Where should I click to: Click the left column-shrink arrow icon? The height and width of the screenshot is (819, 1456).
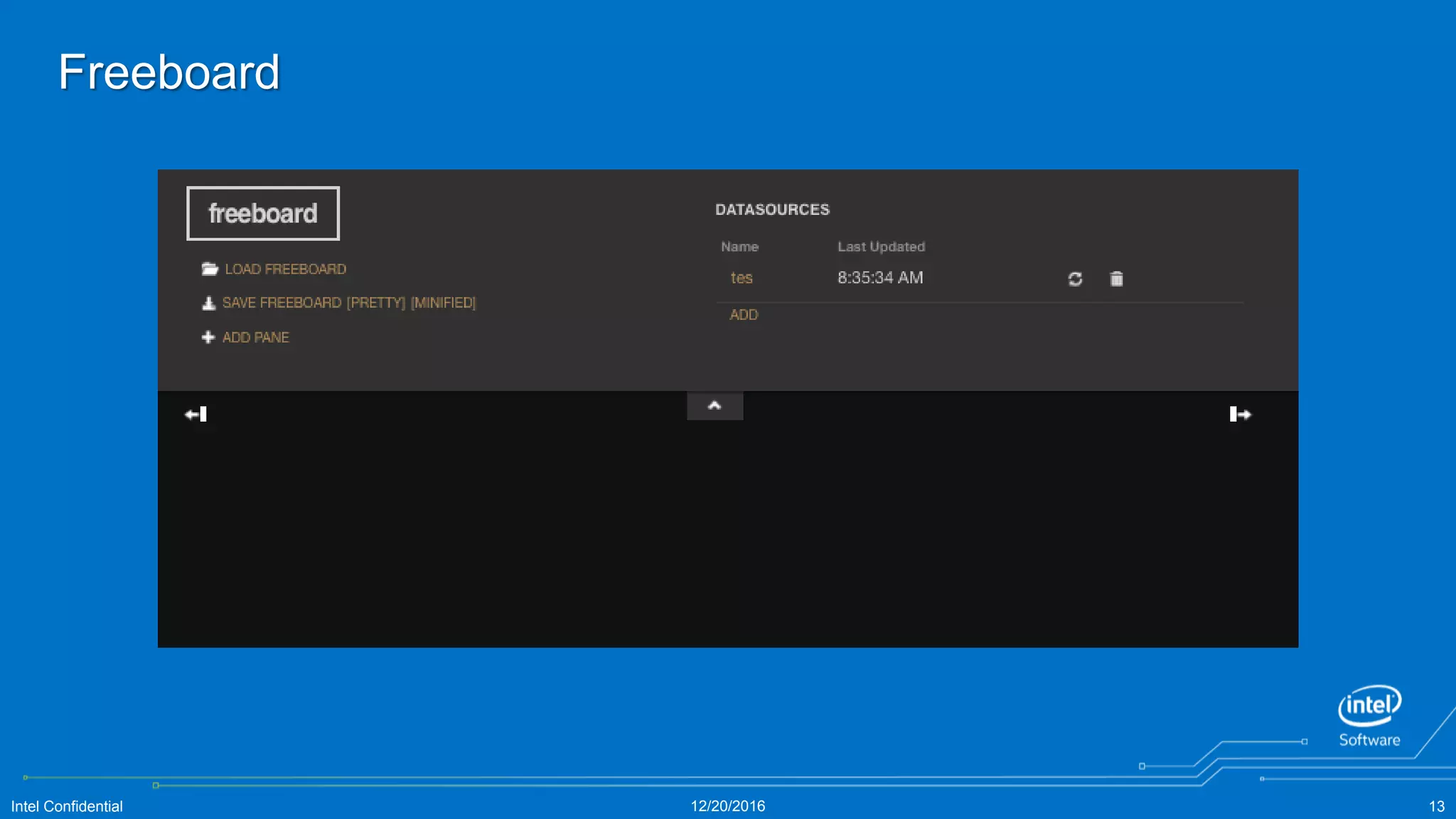196,414
